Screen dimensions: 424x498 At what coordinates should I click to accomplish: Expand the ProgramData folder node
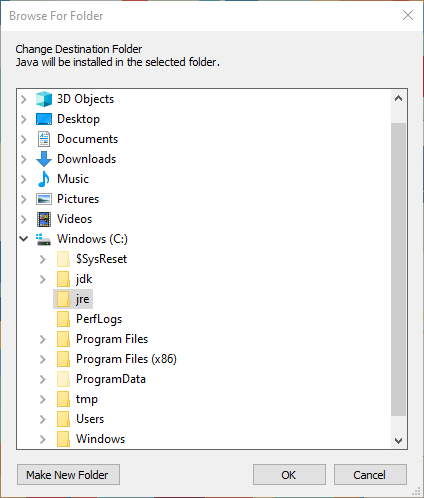tap(43, 379)
